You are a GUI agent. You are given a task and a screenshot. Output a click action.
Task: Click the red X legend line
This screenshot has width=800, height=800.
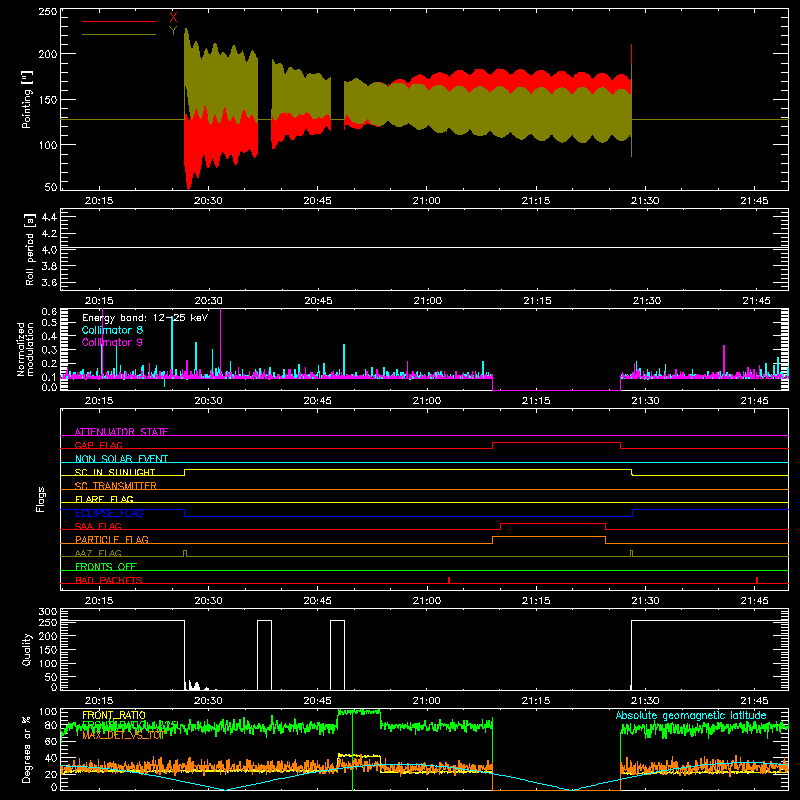click(x=119, y=21)
